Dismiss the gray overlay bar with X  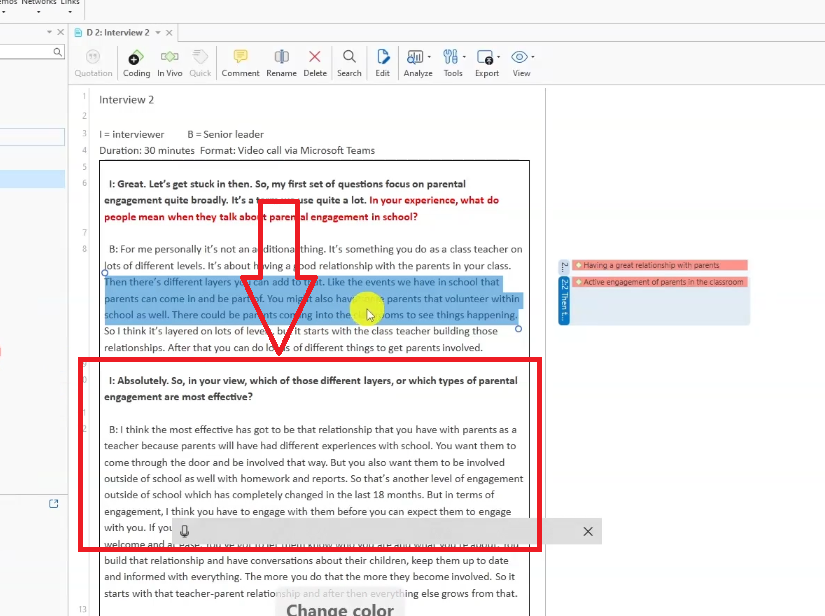coord(588,532)
